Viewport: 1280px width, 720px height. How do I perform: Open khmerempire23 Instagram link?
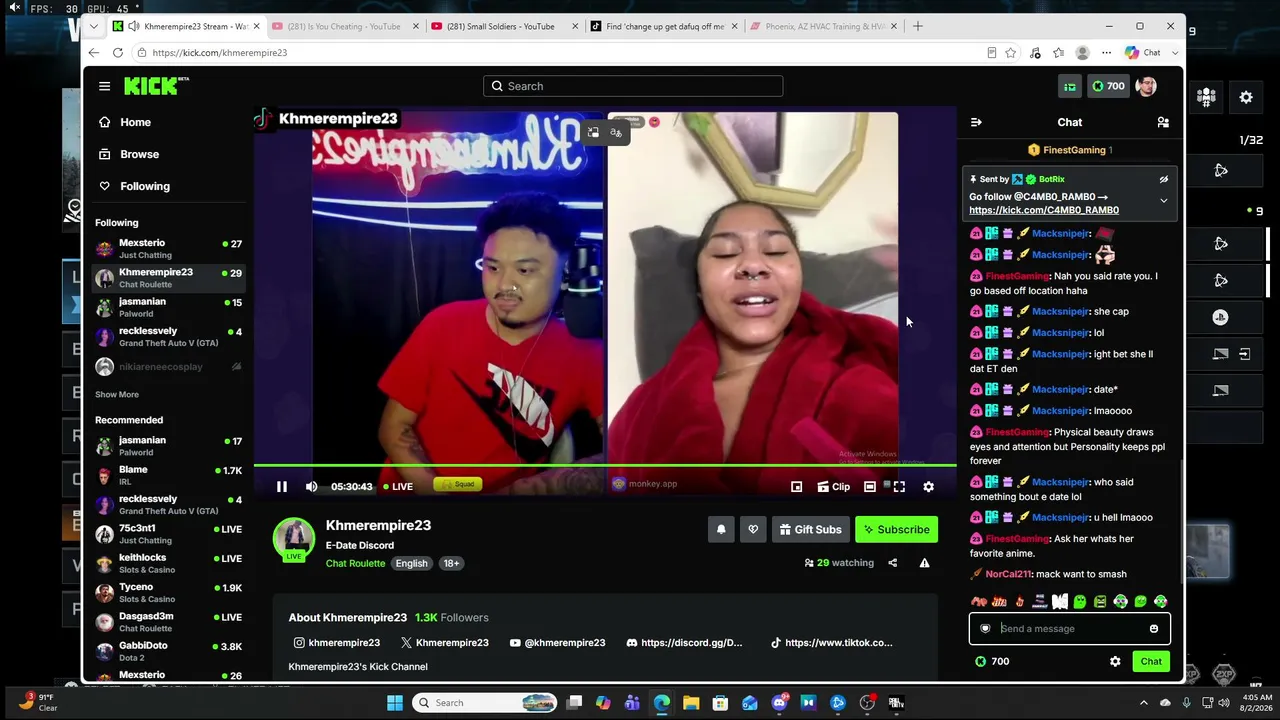pyautogui.click(x=337, y=643)
